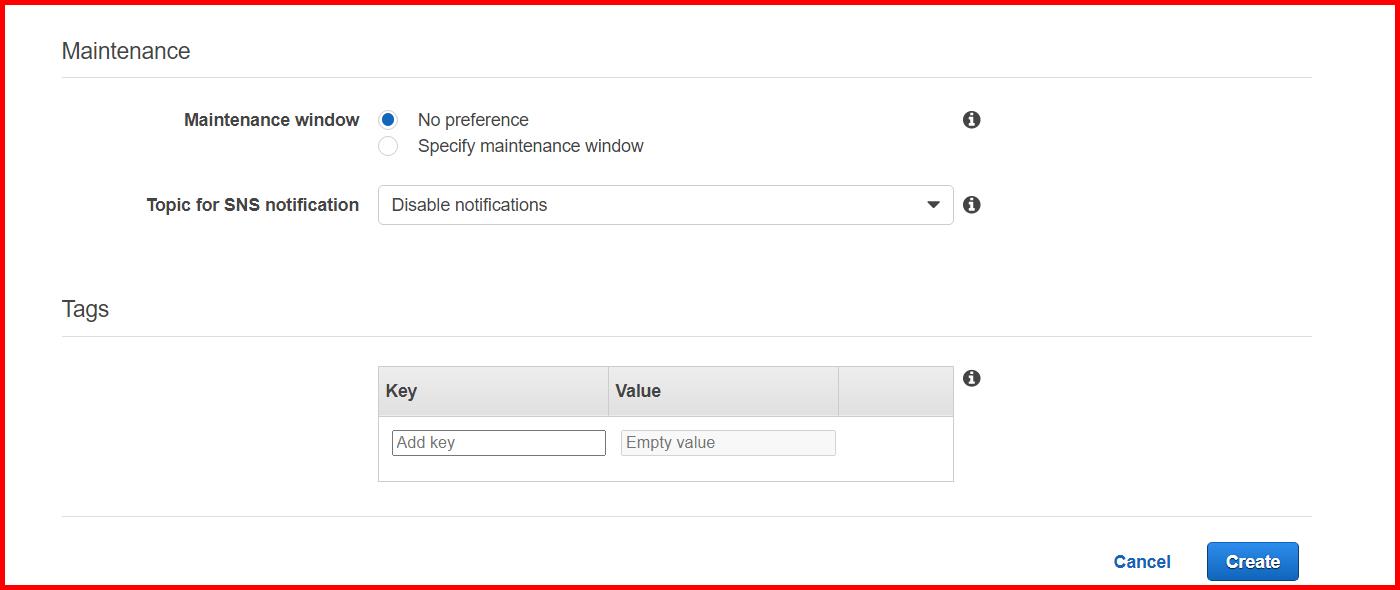The width and height of the screenshot is (1400, 590).
Task: Click the dropdown arrow on notifications selector
Action: (932, 205)
